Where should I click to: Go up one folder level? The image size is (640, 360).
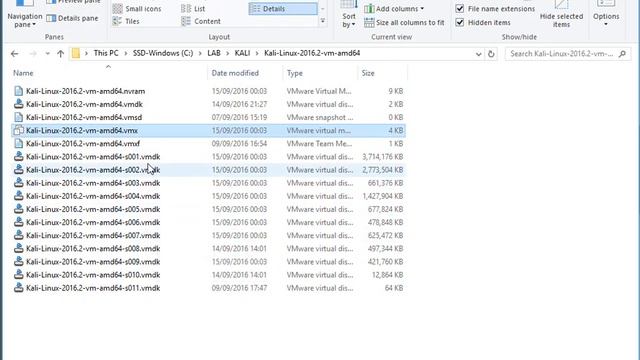60,53
